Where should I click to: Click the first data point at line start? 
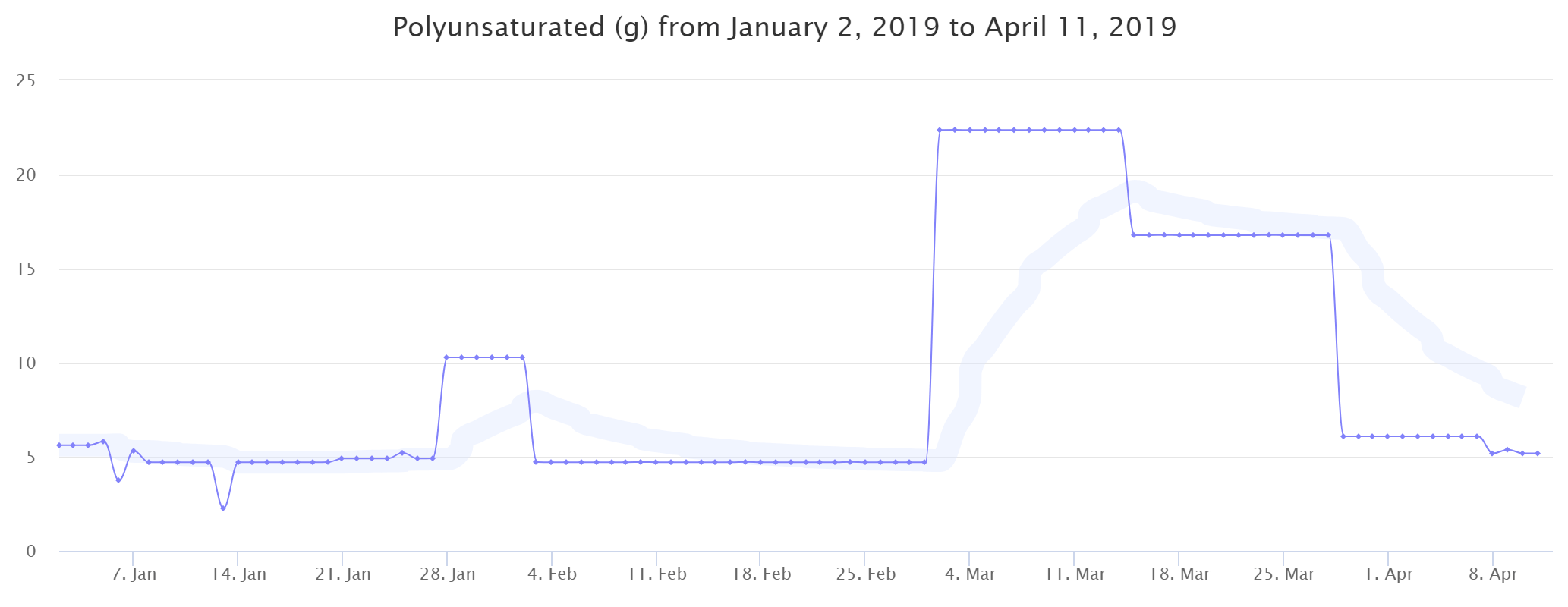tap(58, 445)
